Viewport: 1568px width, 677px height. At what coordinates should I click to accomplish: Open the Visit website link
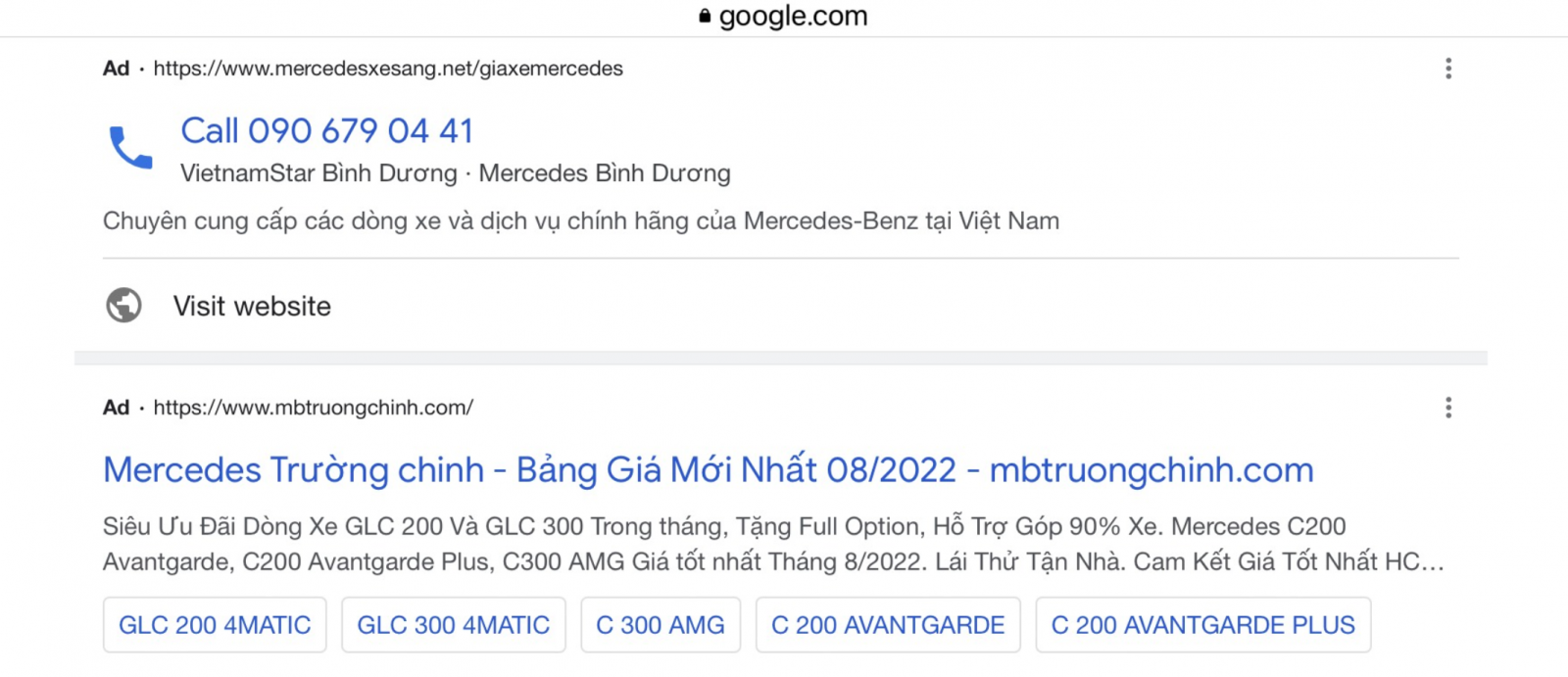coord(252,306)
